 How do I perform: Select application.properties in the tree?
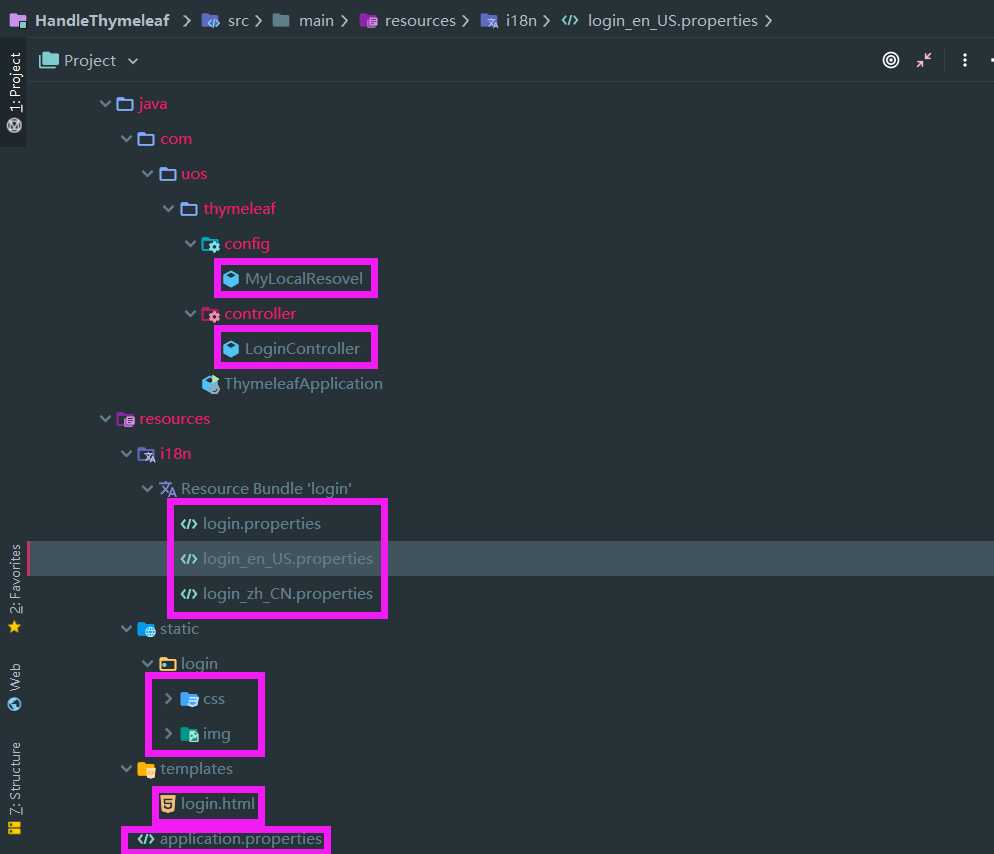(x=241, y=839)
